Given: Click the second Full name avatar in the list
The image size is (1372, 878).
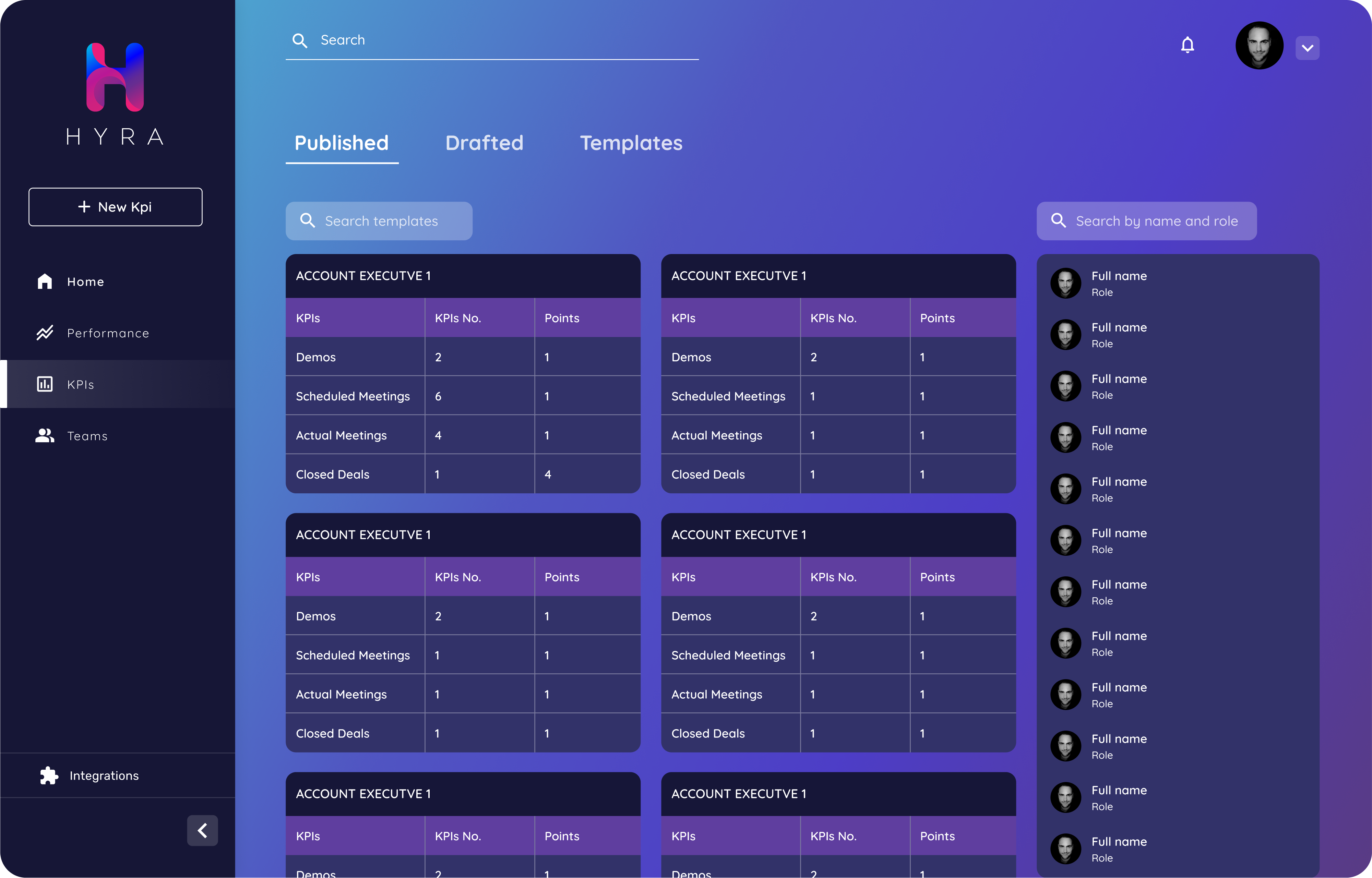Looking at the screenshot, I should point(1066,335).
